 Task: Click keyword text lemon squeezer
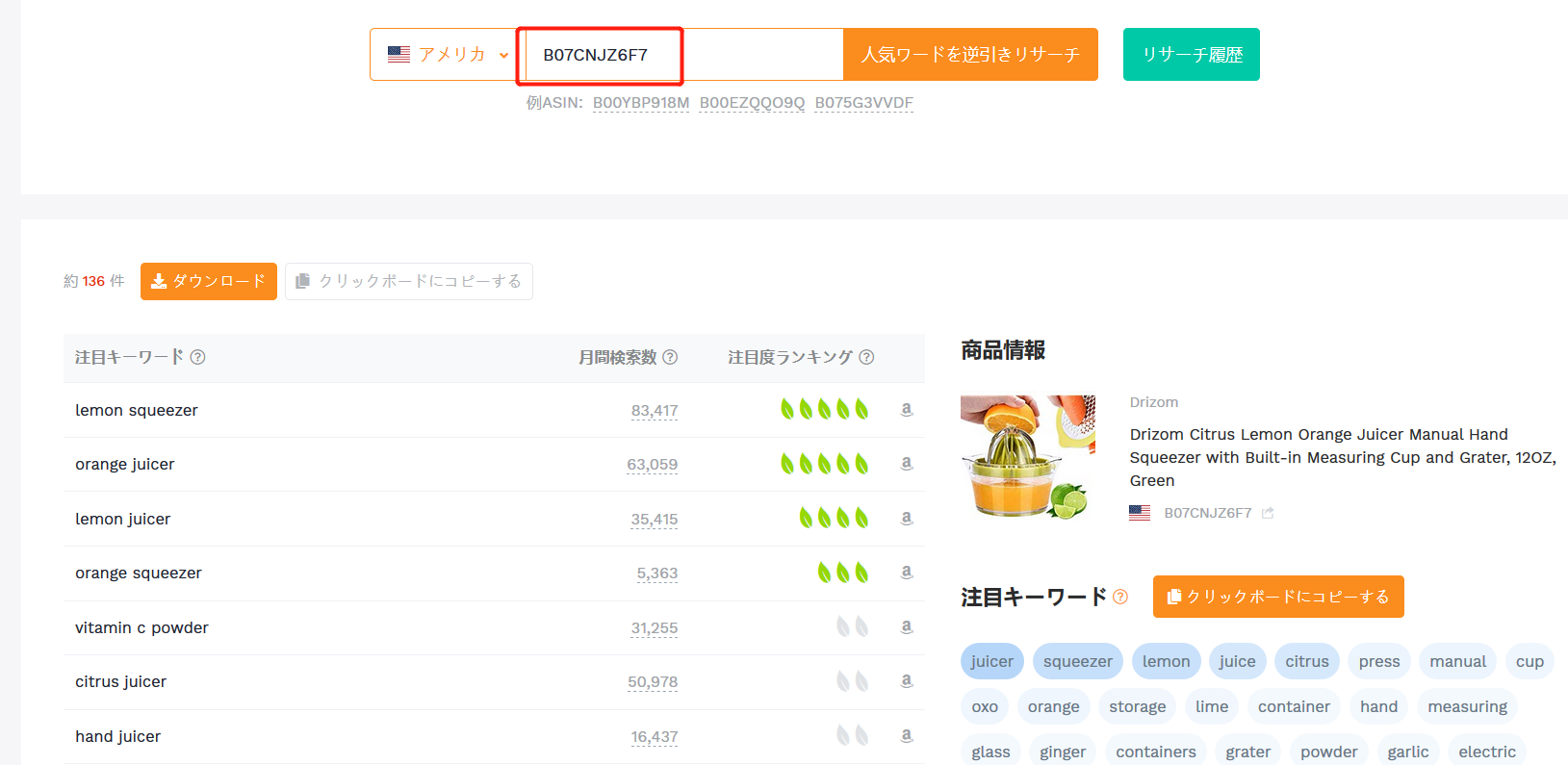pos(137,410)
